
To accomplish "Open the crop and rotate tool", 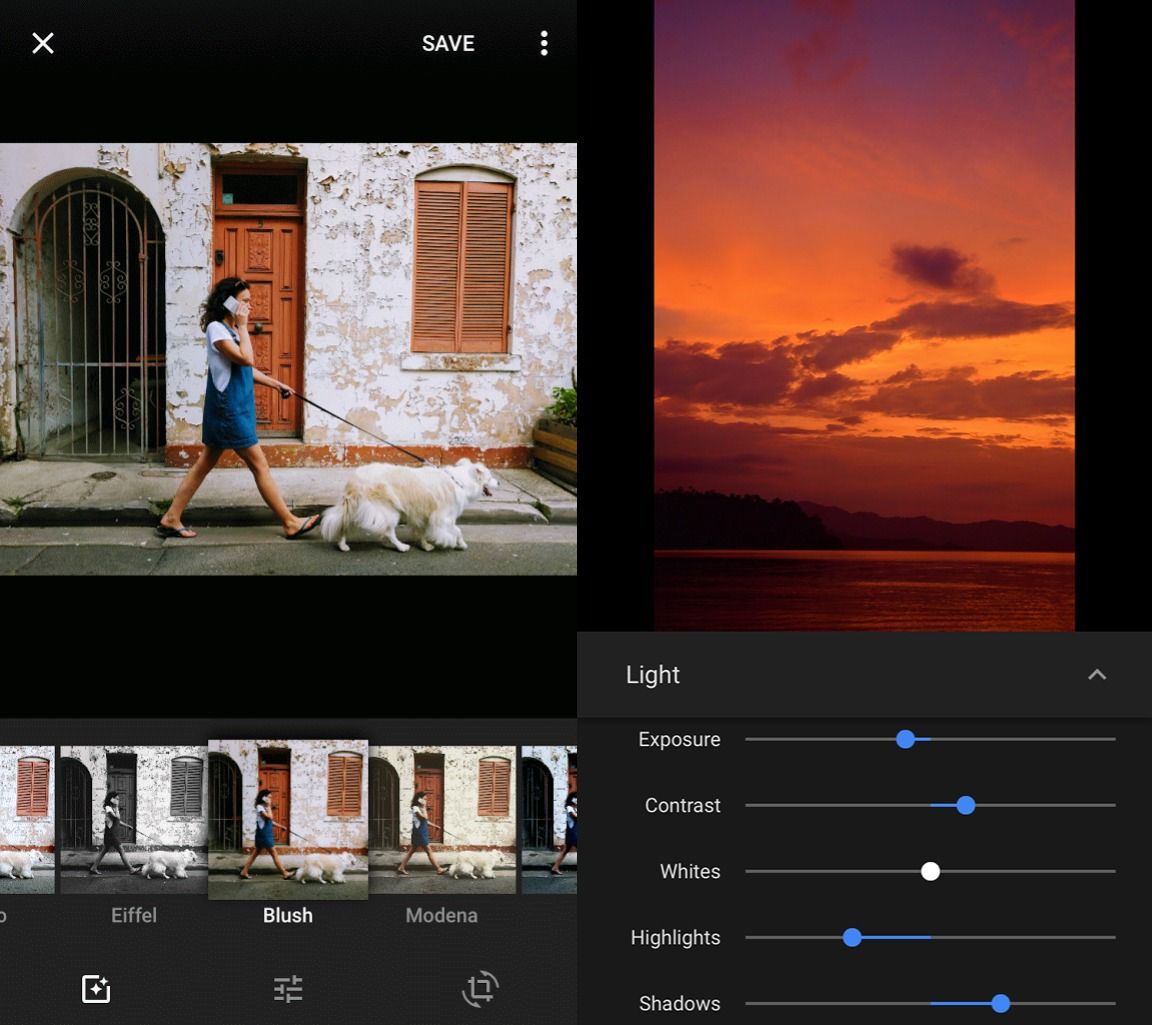I will [x=480, y=989].
